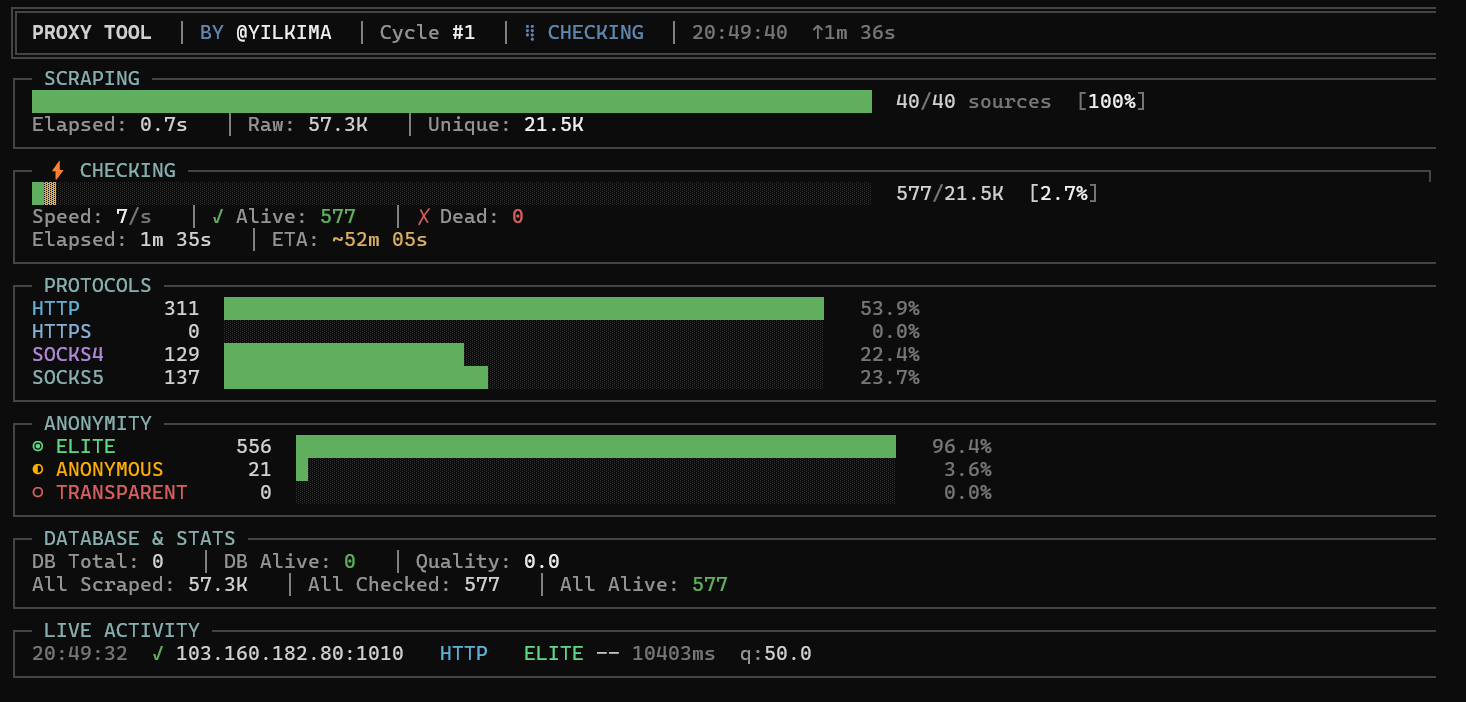Click the spinner icon before CHECKING status
This screenshot has width=1466, height=702.
coord(531,33)
